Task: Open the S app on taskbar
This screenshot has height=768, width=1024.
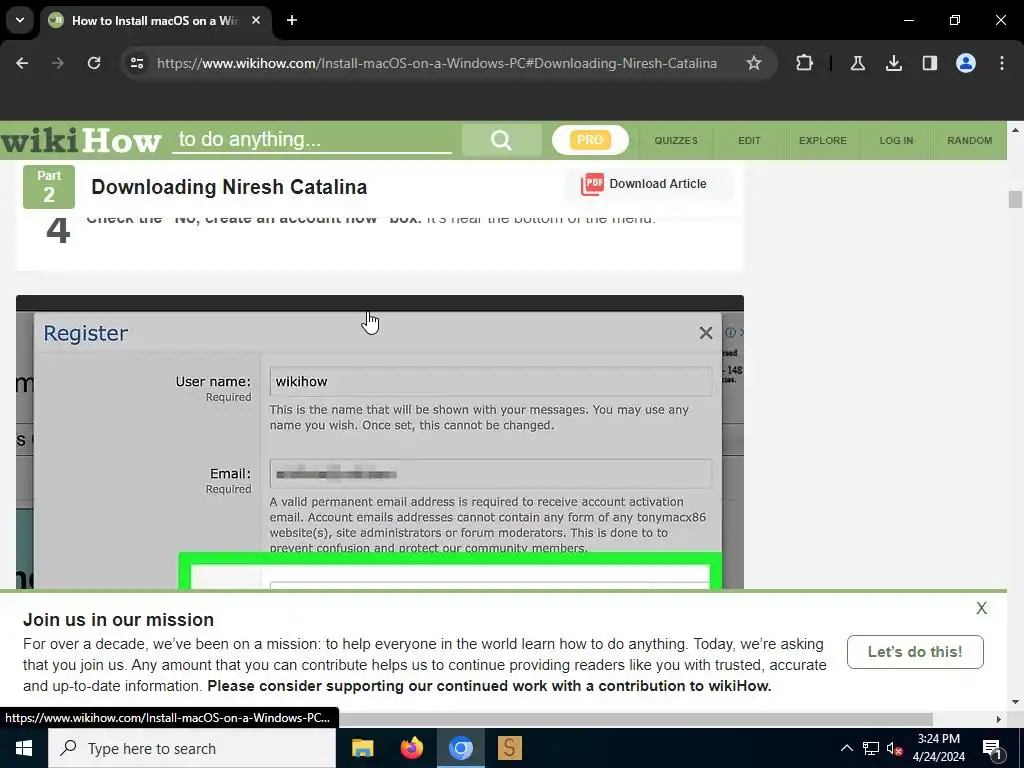Action: [509, 748]
